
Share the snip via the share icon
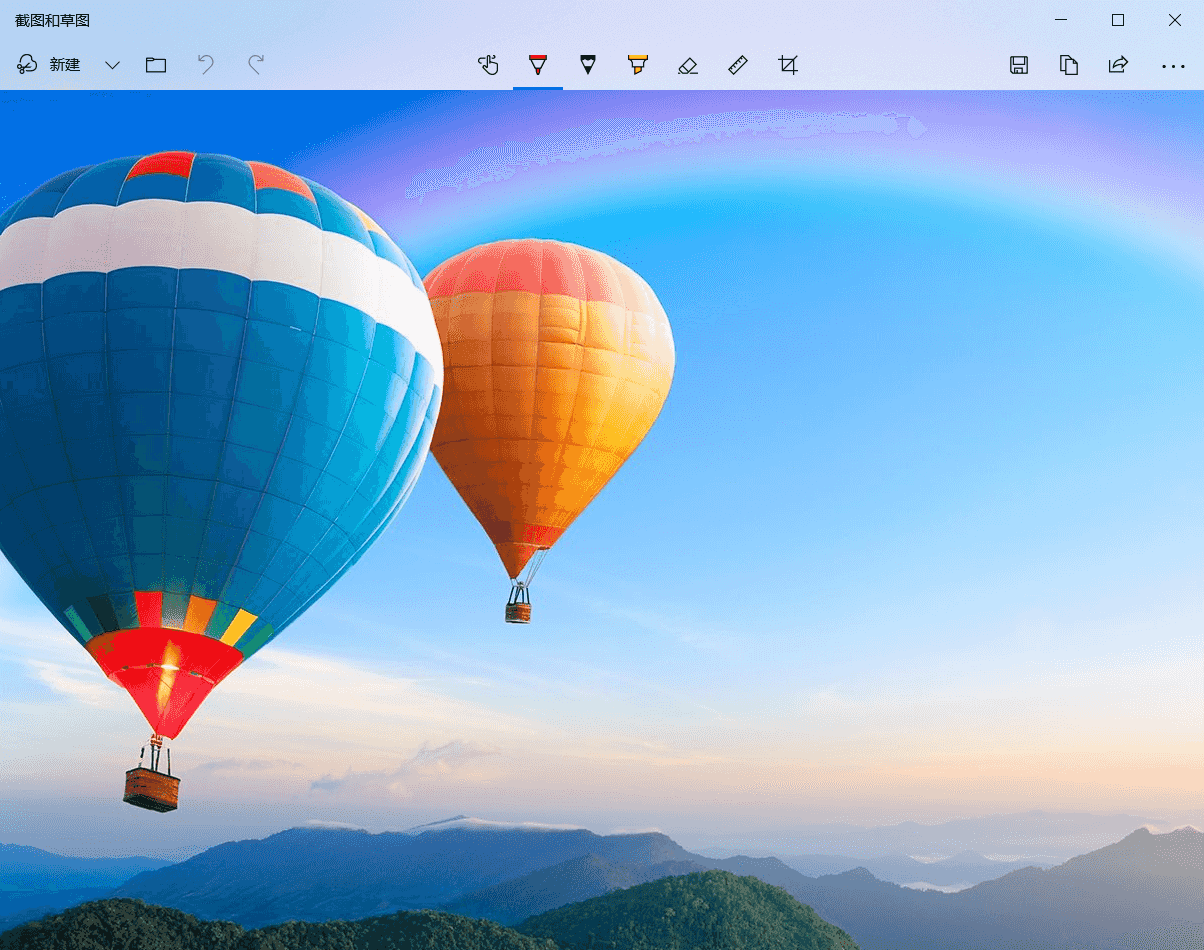point(1118,66)
